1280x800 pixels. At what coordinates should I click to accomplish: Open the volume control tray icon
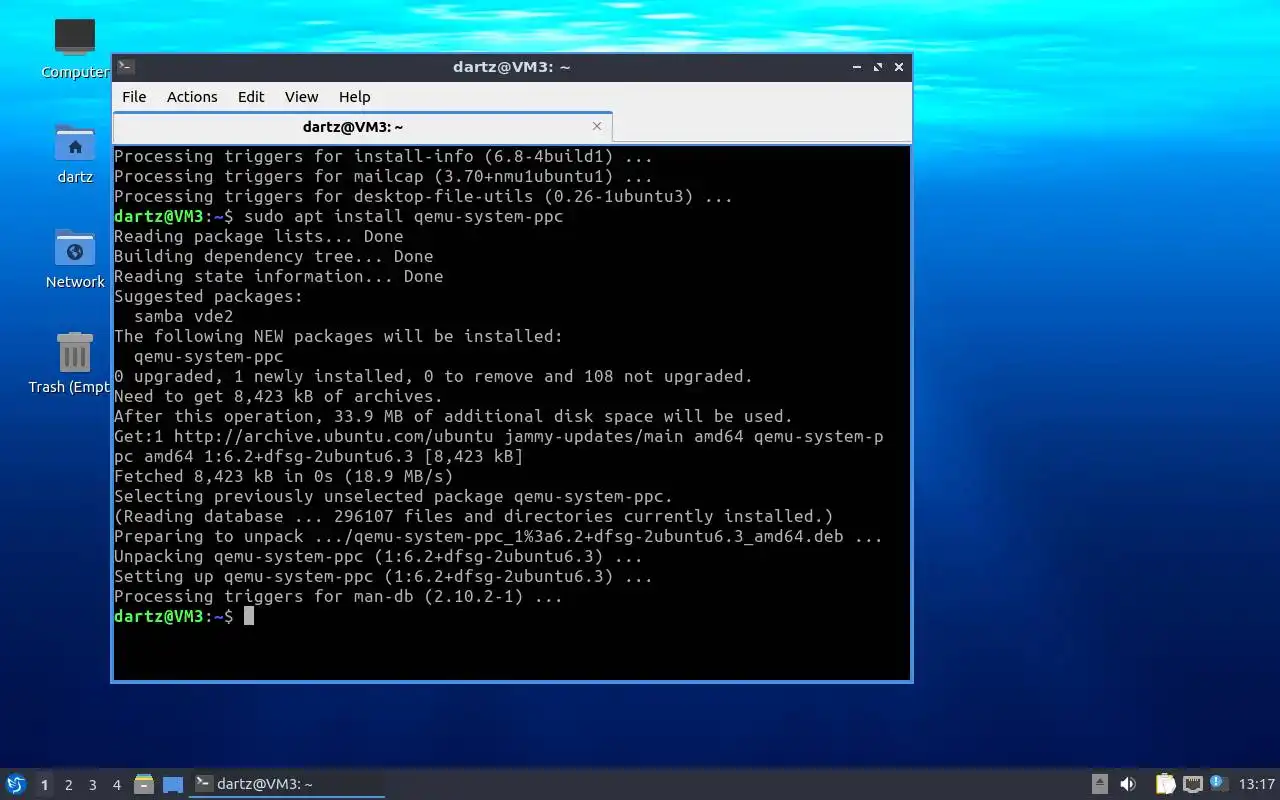coord(1128,784)
